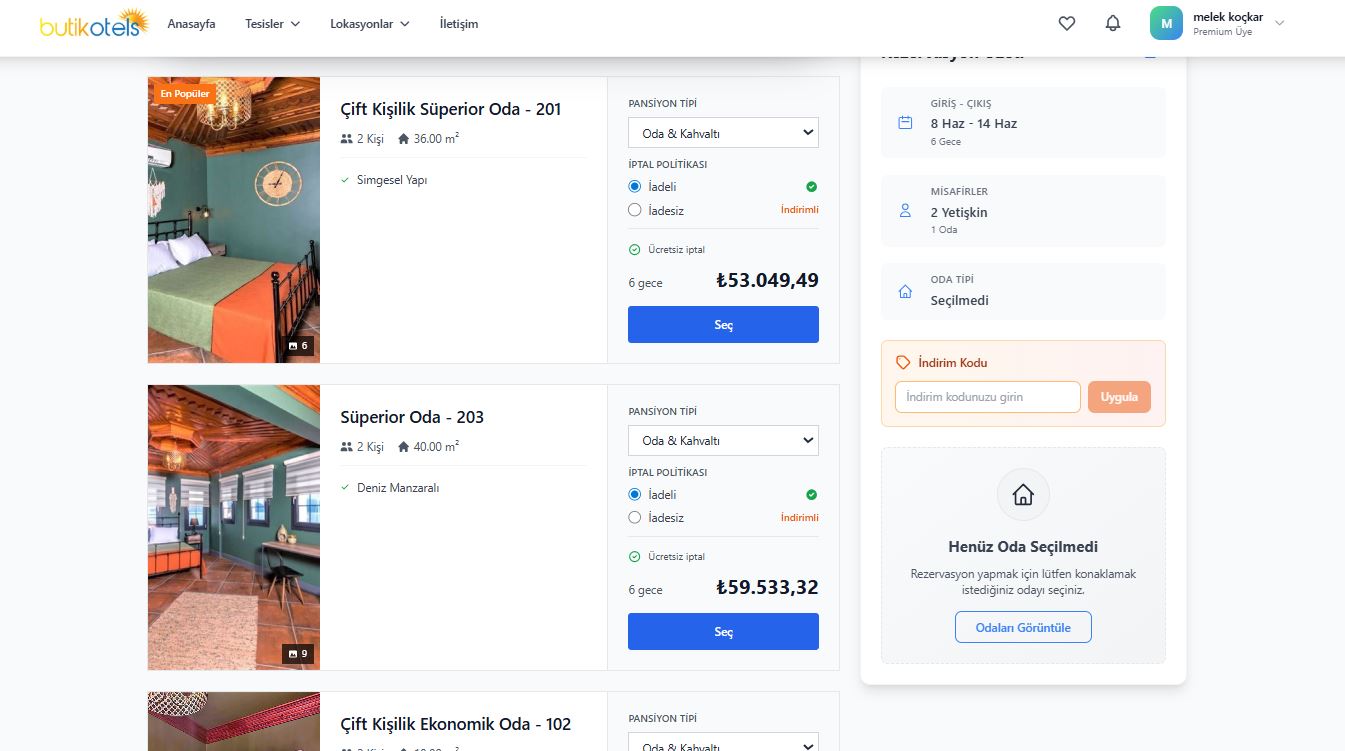Choose İadesiz policy for Süperior Oda 203

(x=635, y=518)
